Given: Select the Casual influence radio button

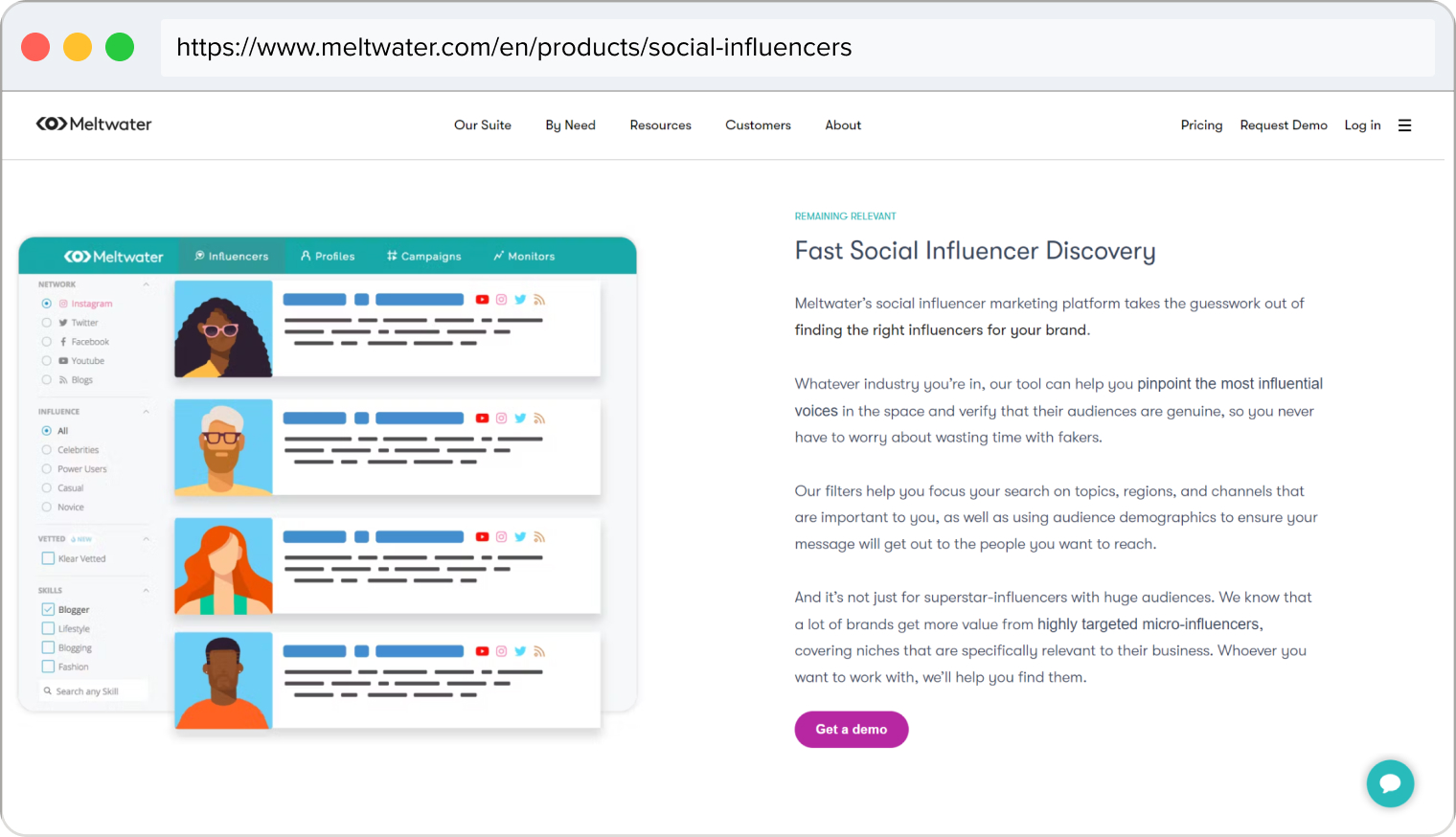Looking at the screenshot, I should click(46, 488).
